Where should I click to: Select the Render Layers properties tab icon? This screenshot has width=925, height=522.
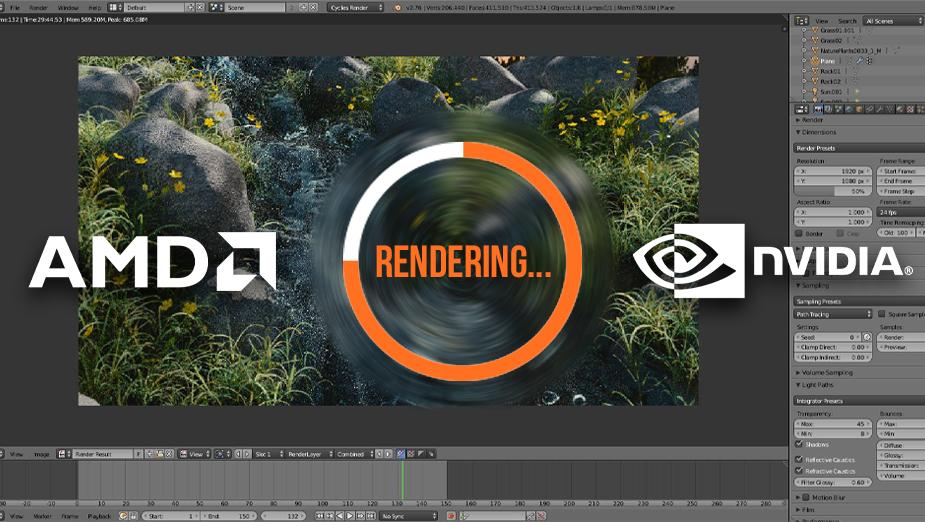(828, 109)
